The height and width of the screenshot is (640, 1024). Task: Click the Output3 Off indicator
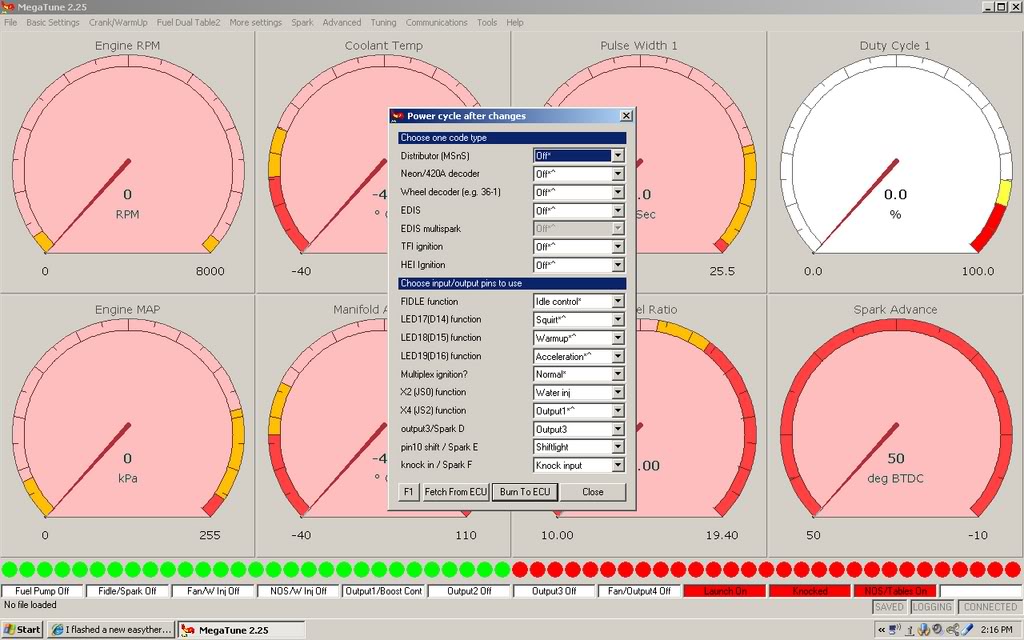(x=554, y=591)
